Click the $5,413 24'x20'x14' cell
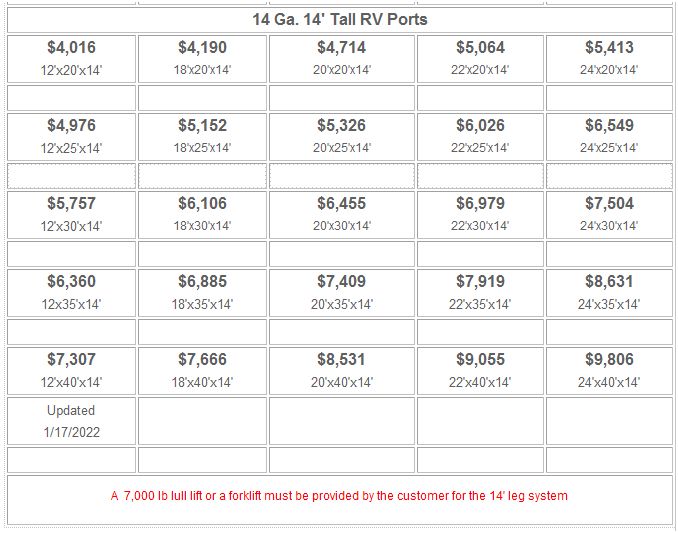This screenshot has width=678, height=533. 609,59
